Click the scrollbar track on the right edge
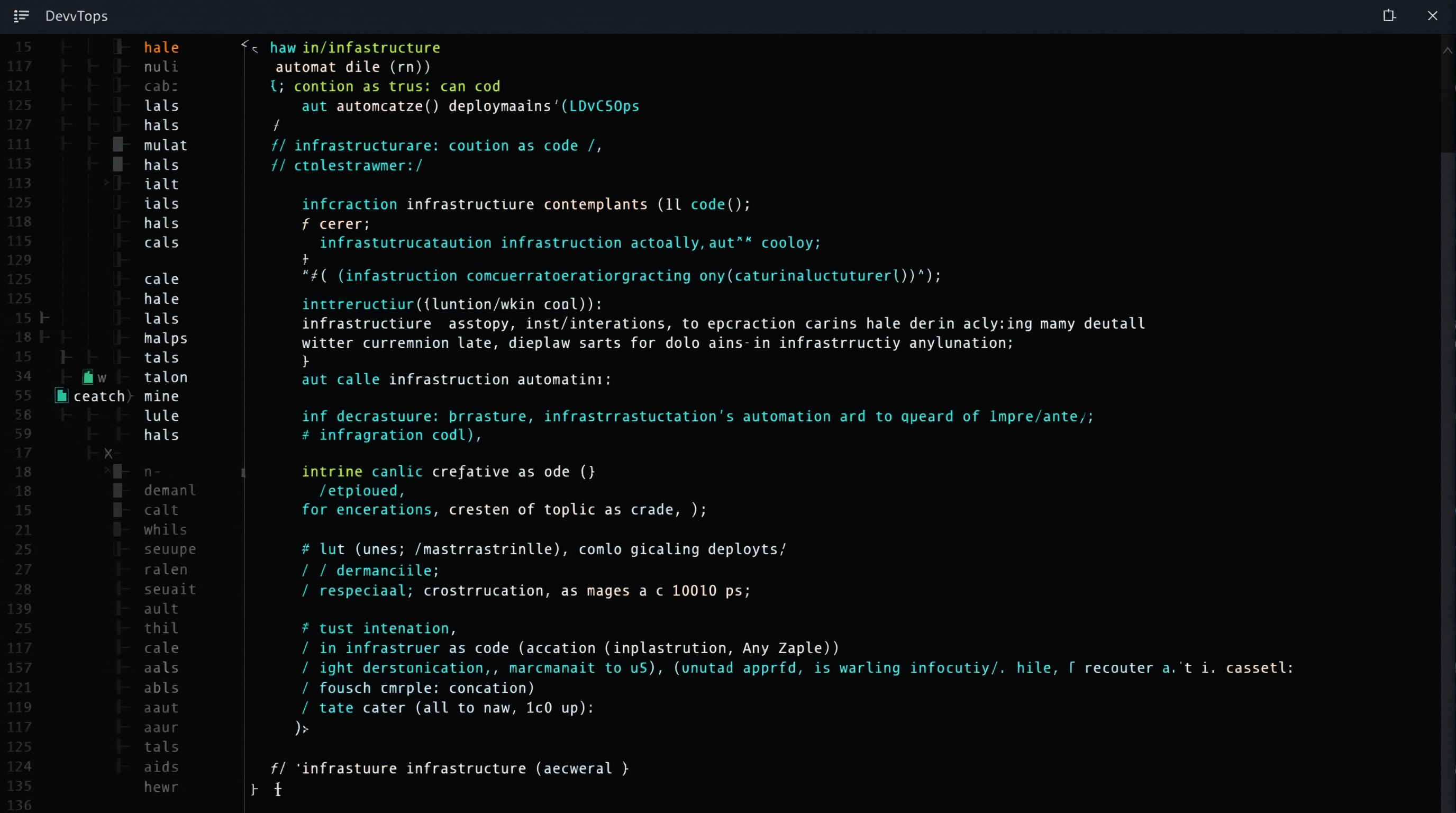1456x813 pixels. (1447, 396)
